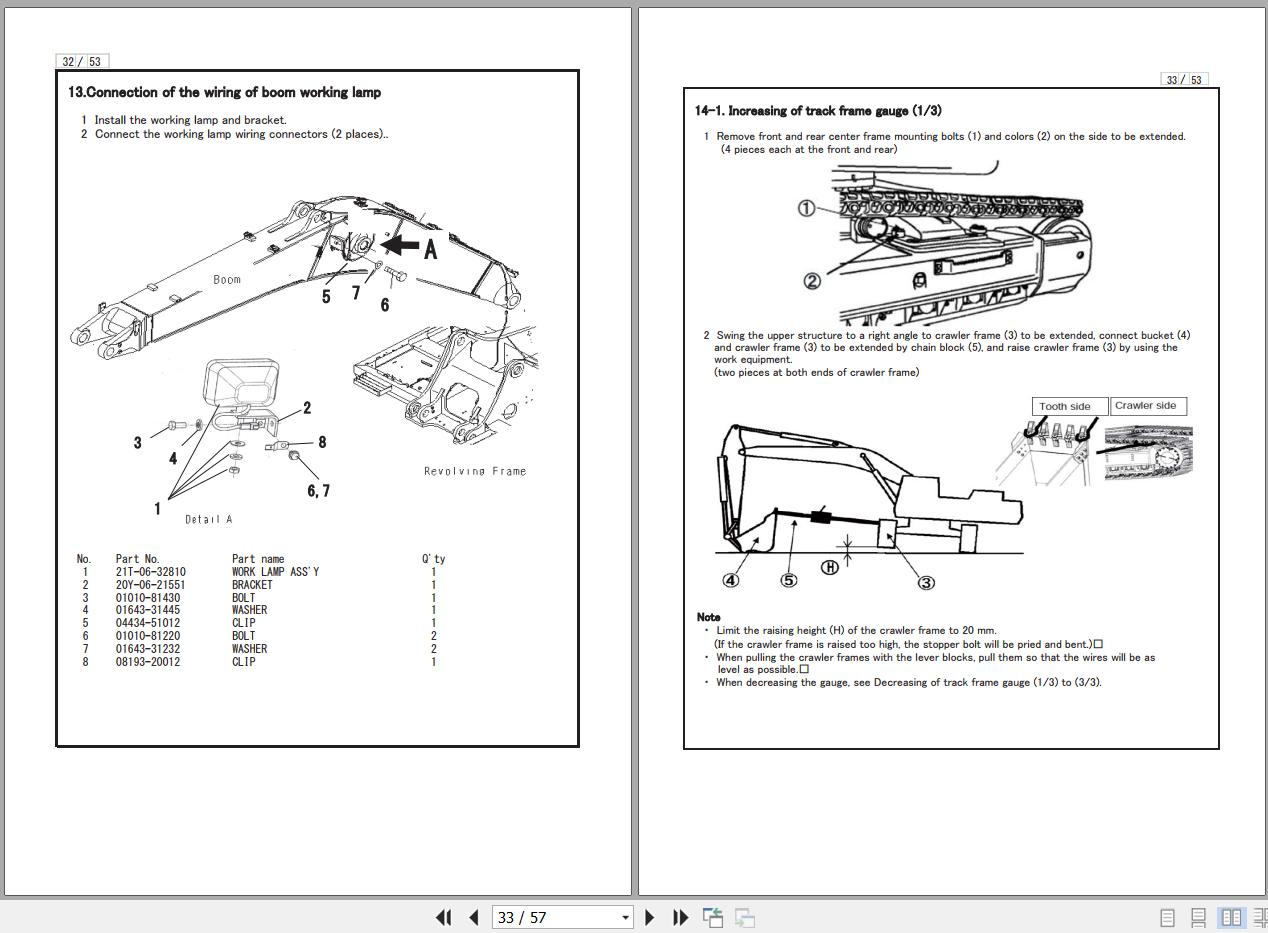
Task: Click callout '6, 7' in Detail A
Action: tap(318, 490)
